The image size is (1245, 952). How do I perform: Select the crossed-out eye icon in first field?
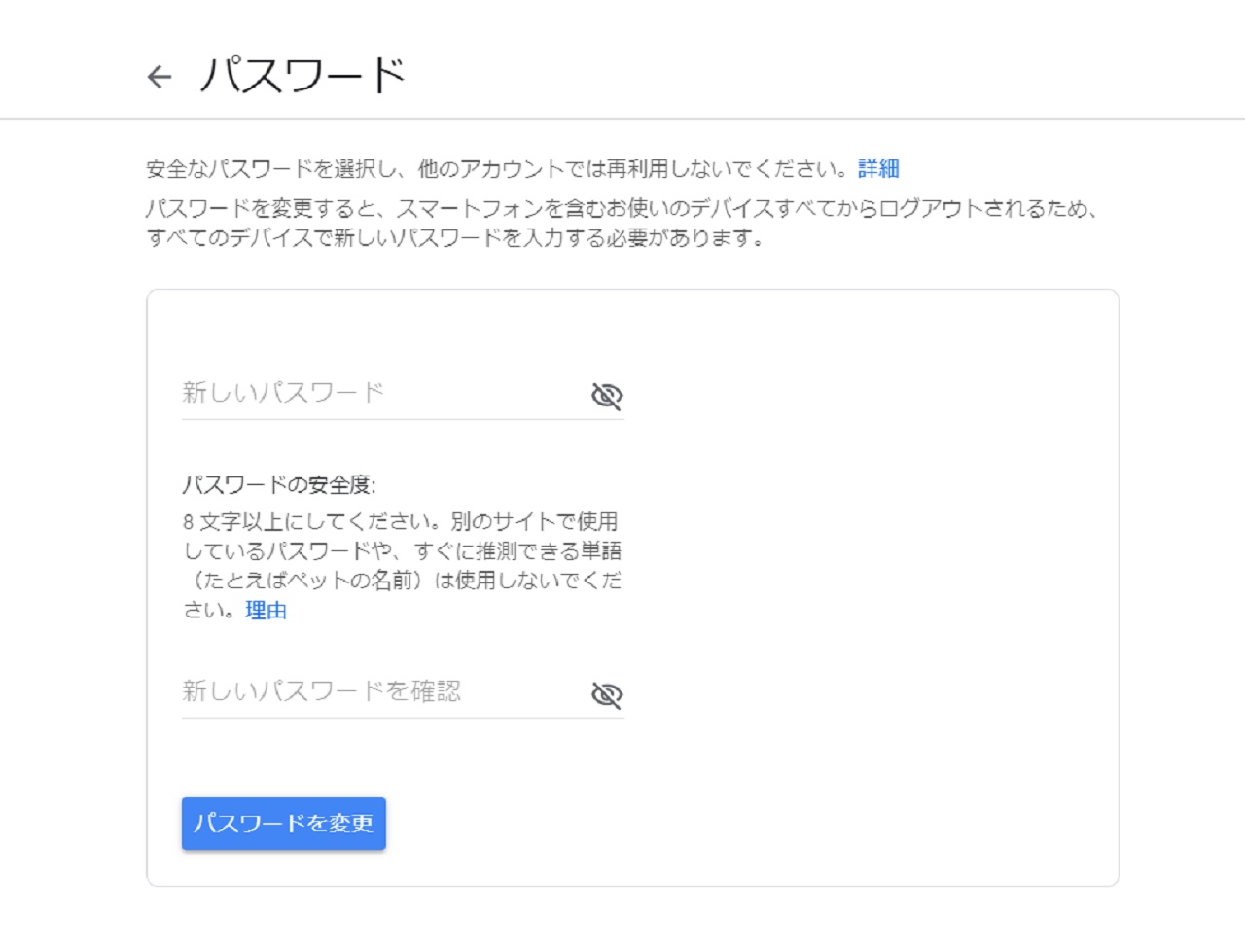coord(606,396)
